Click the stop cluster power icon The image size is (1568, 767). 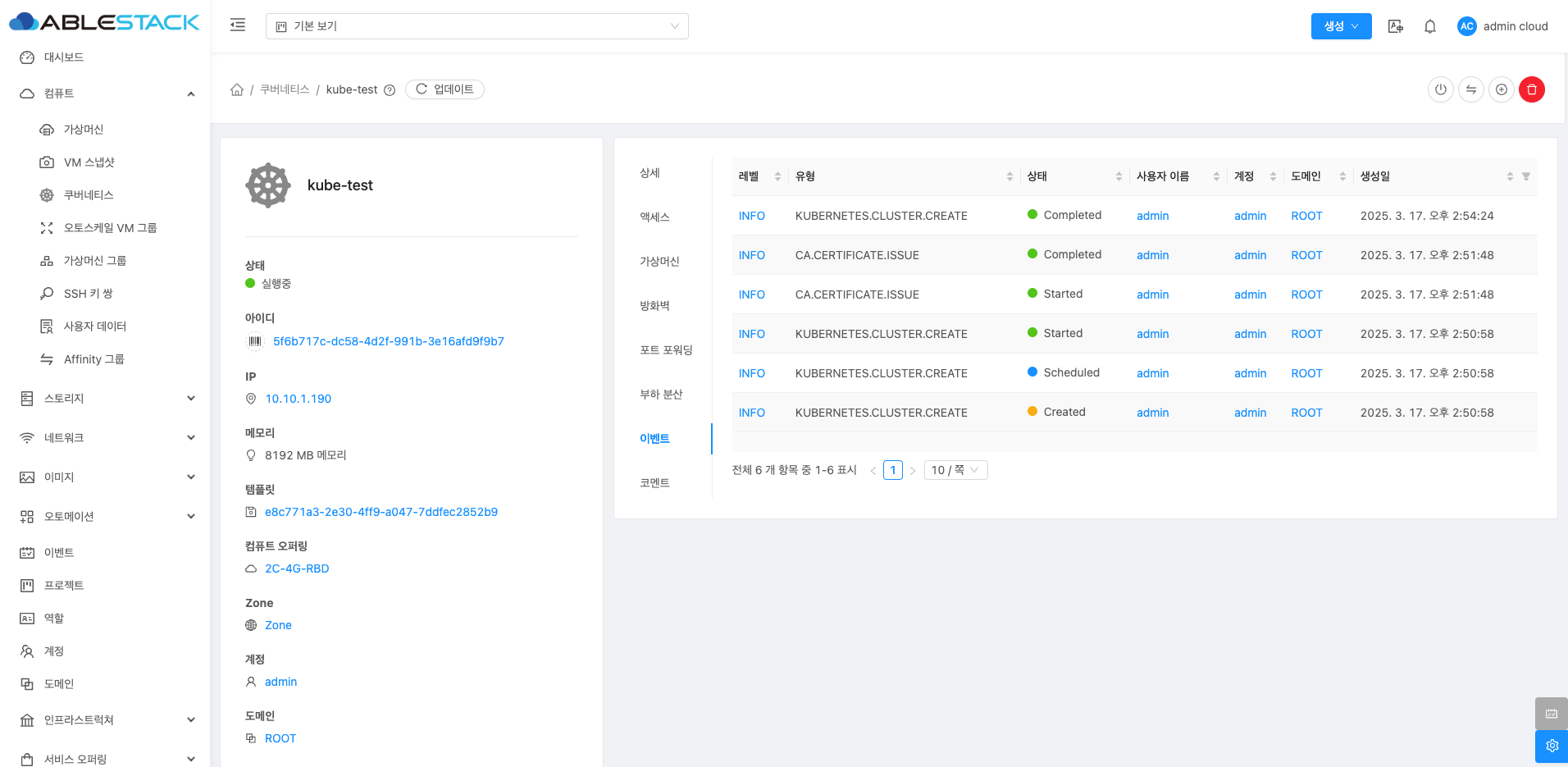(x=1440, y=89)
